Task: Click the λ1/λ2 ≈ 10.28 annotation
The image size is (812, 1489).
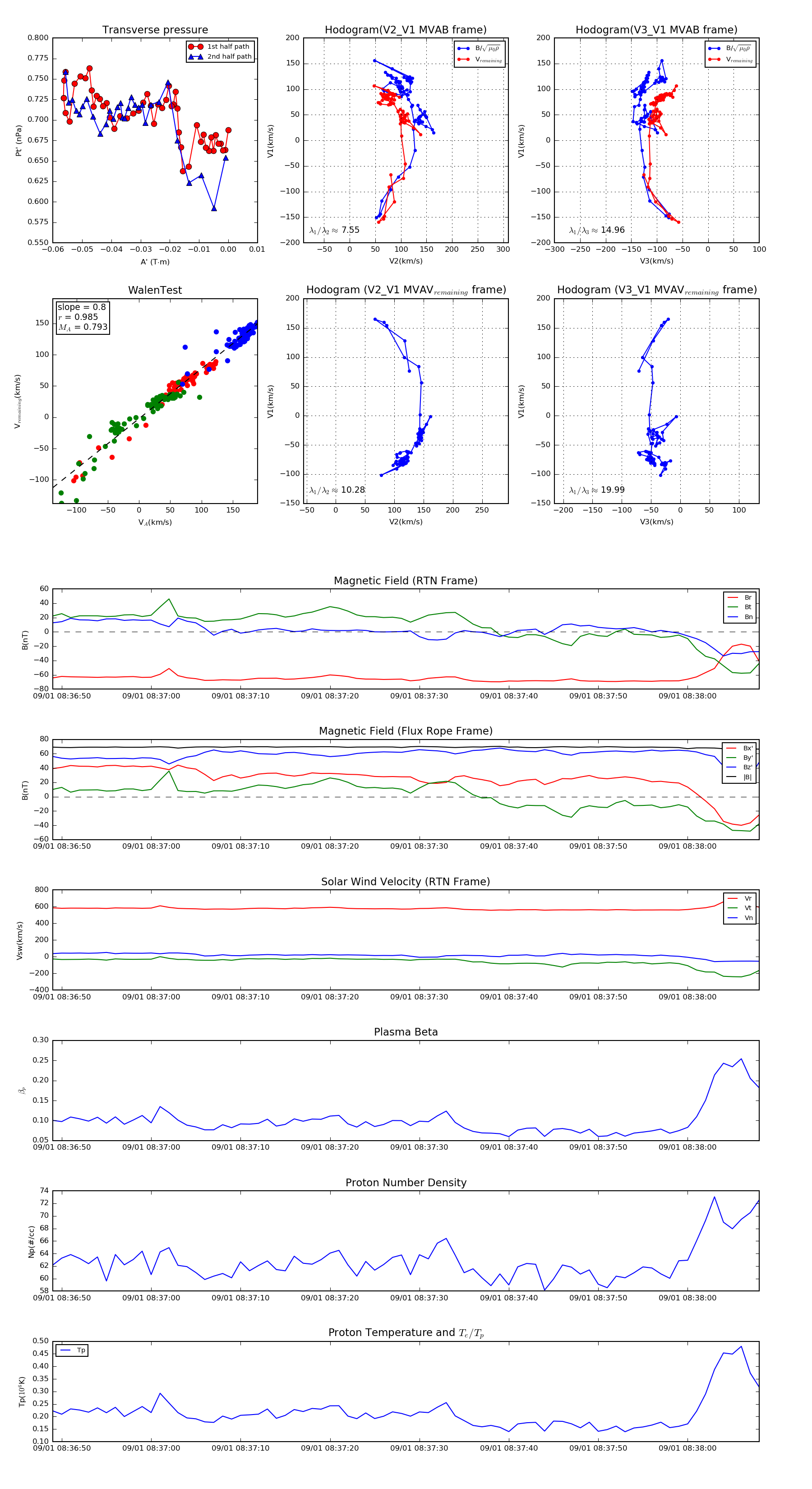Action: coord(337,490)
